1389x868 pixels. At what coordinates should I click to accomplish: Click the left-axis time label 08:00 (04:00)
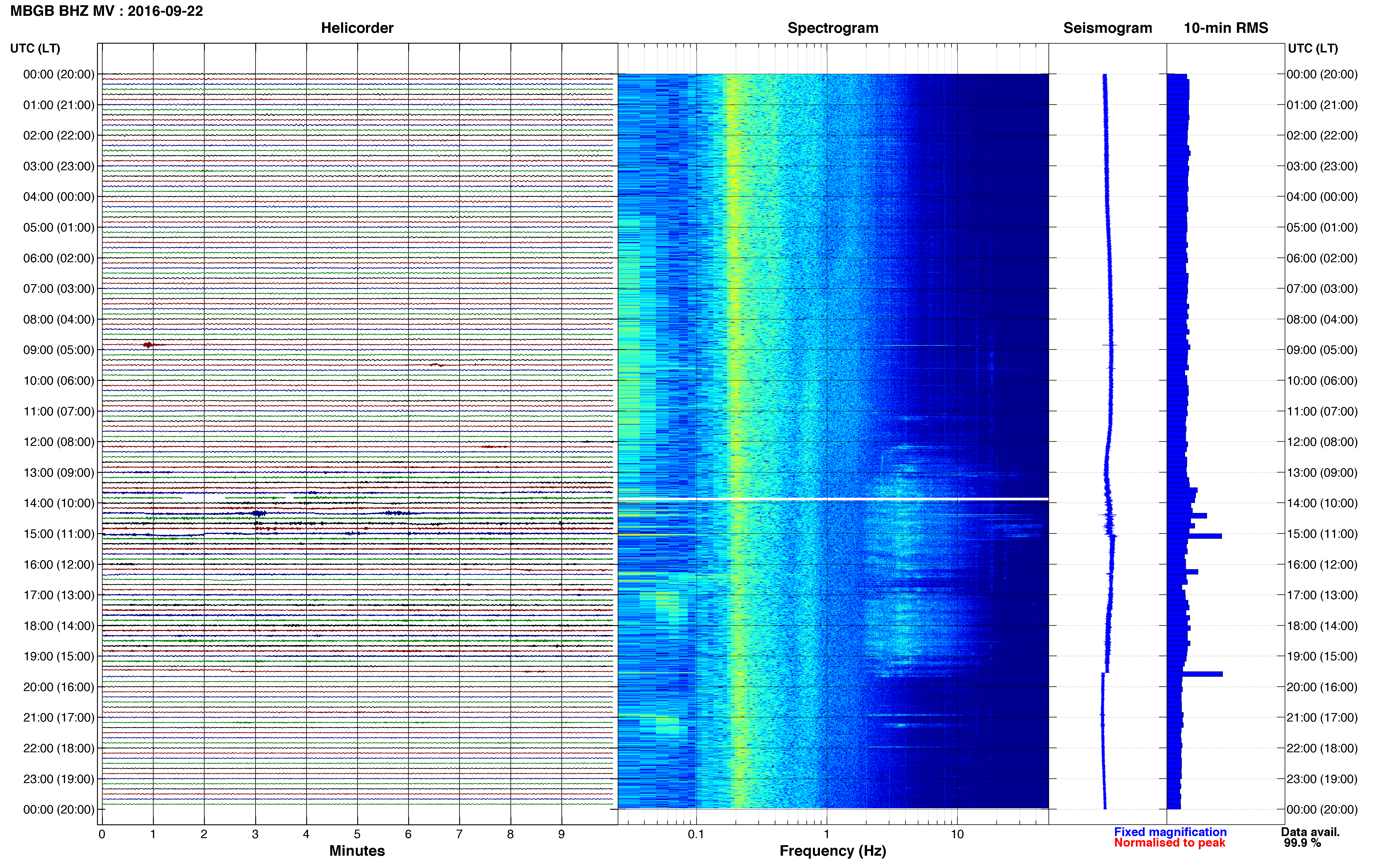(x=59, y=319)
